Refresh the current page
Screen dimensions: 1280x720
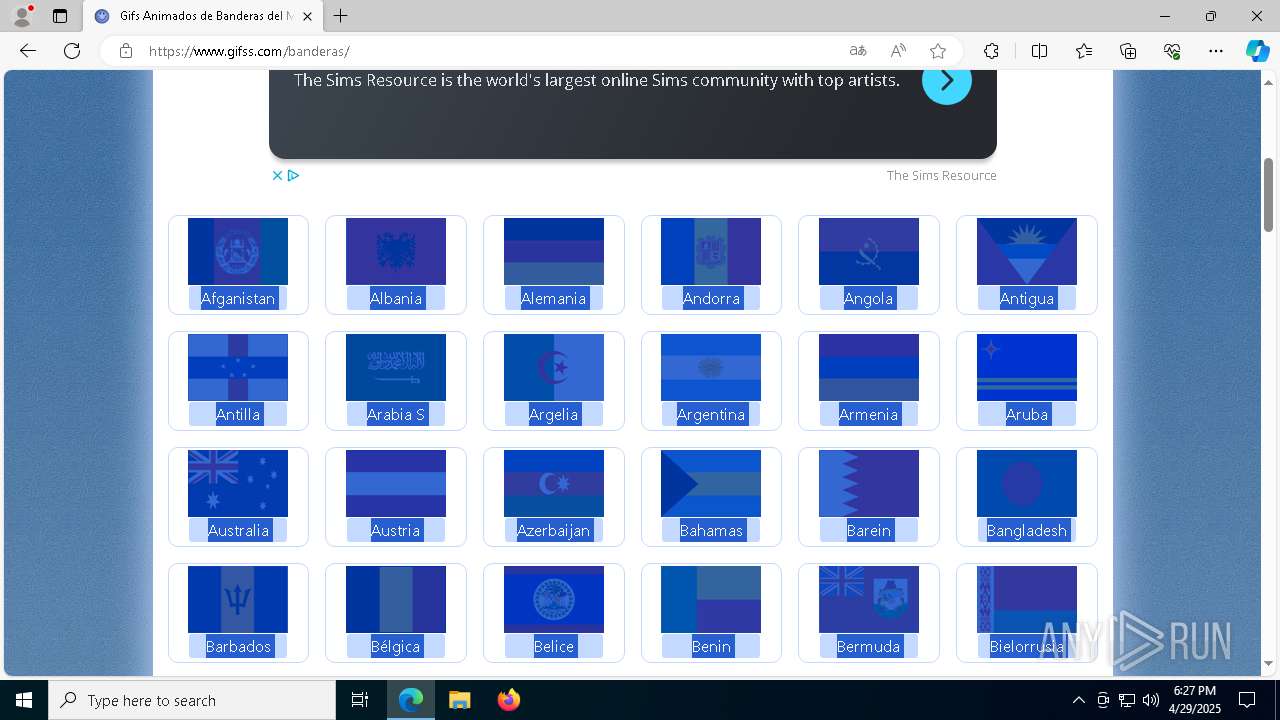tap(72, 51)
